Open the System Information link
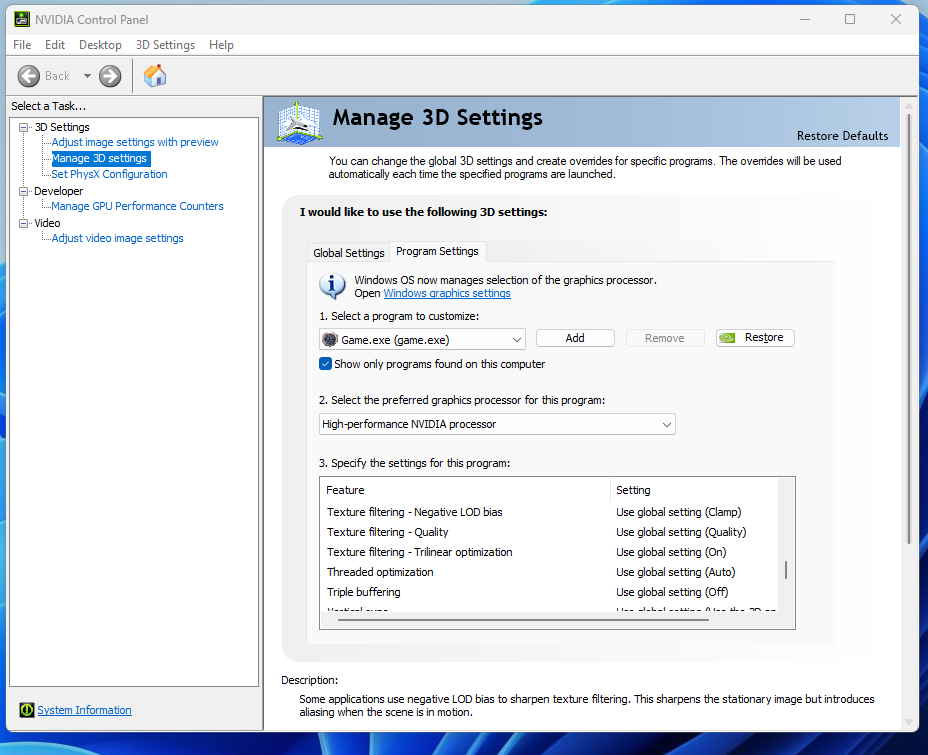928x755 pixels. pos(85,710)
